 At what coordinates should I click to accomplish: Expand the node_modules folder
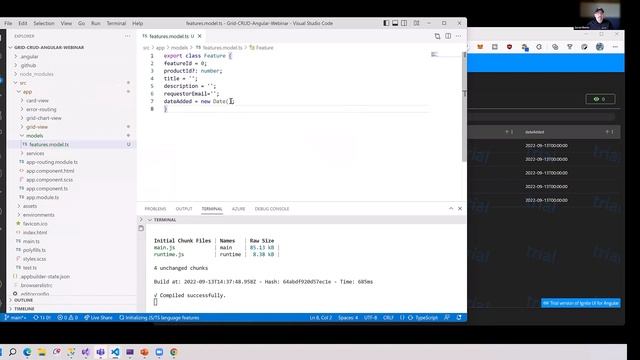click(x=37, y=74)
